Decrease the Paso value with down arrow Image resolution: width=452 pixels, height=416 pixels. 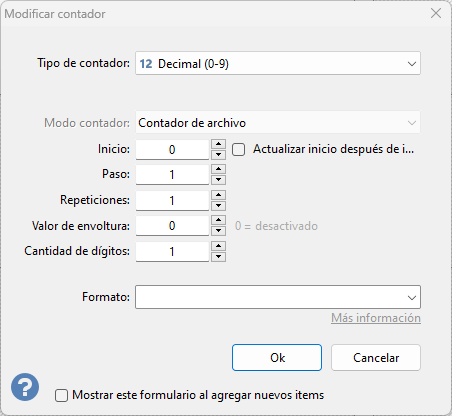pos(218,180)
